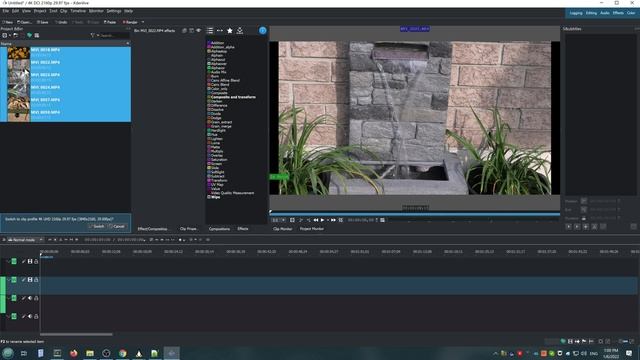Click the create folder icon in Project Bin
640x360 pixels.
point(16,36)
